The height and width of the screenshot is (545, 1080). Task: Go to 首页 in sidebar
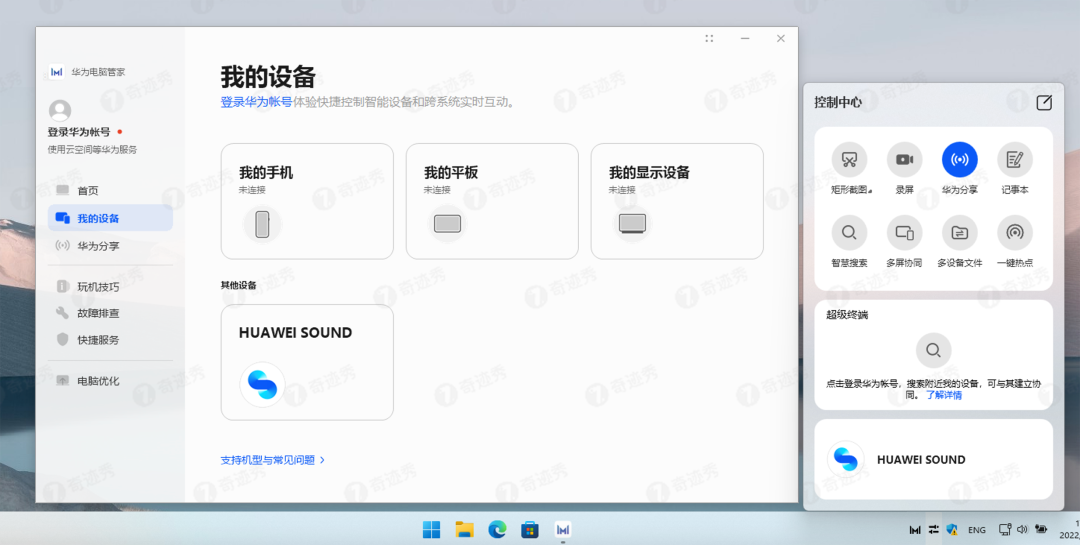[x=110, y=191]
